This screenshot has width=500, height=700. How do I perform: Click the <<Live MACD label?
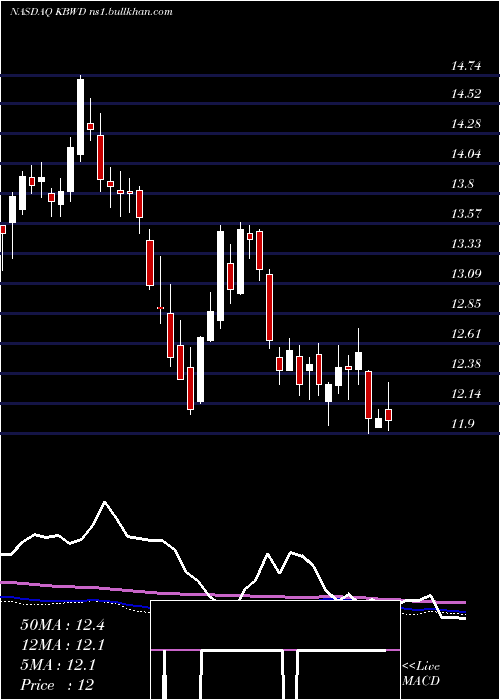[x=421, y=674]
